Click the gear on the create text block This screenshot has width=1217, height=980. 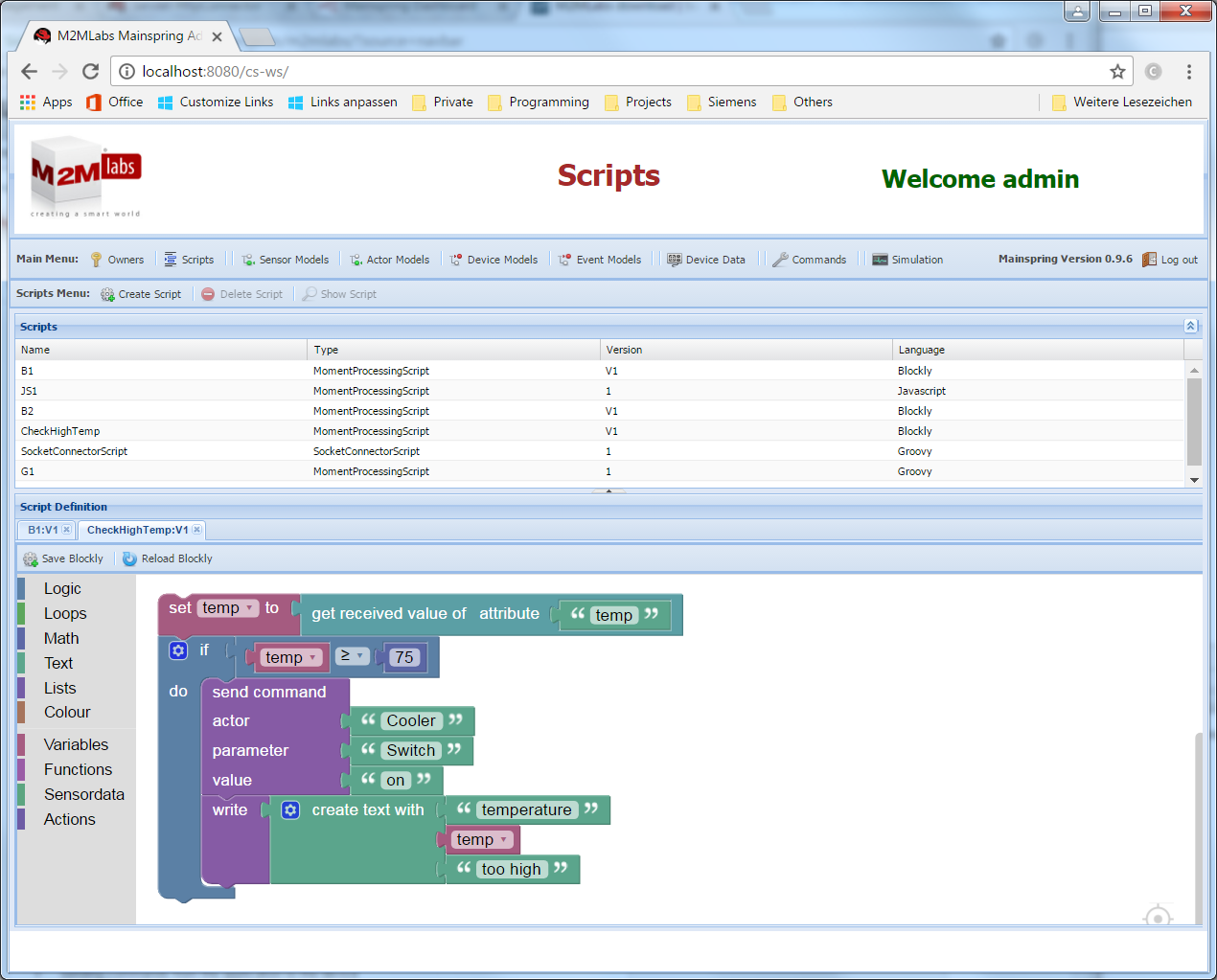point(290,809)
